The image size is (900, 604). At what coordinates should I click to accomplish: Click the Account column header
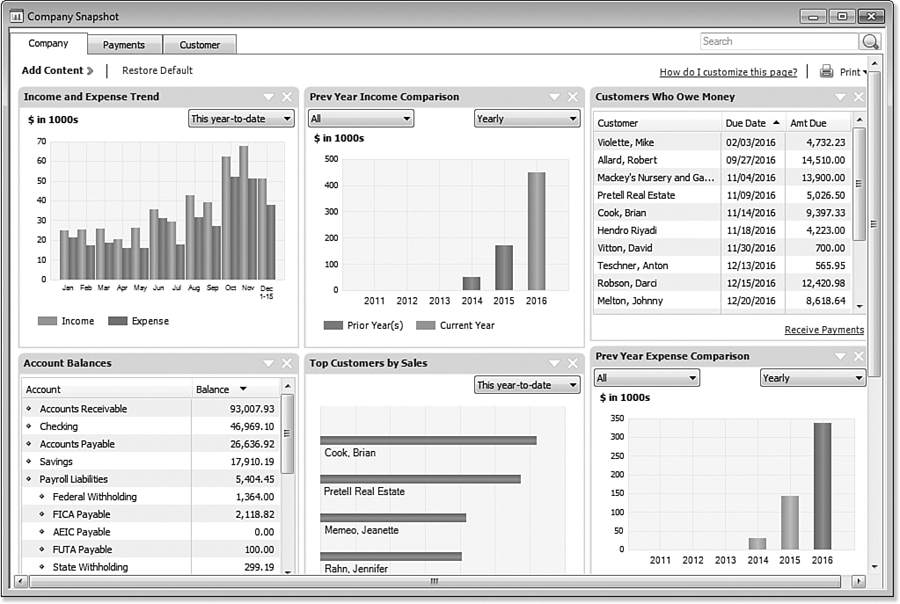(x=107, y=389)
